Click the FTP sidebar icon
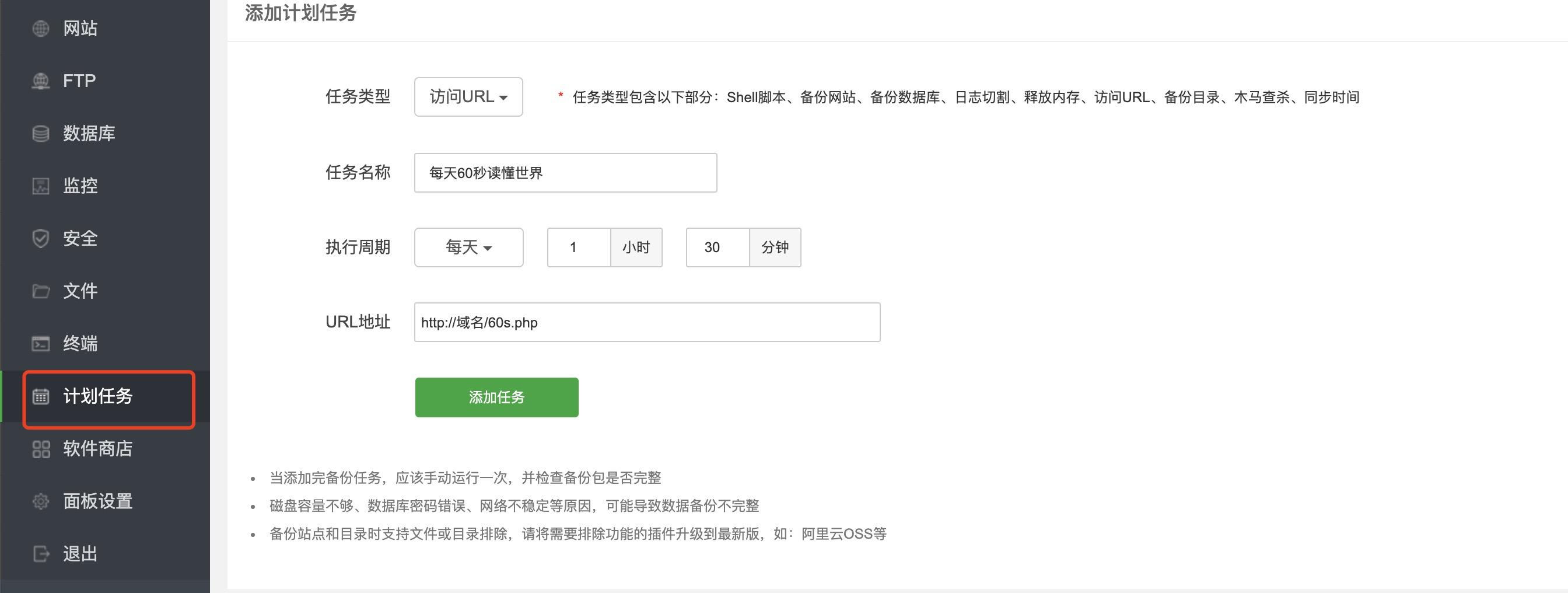This screenshot has width=1568, height=593. (x=41, y=81)
